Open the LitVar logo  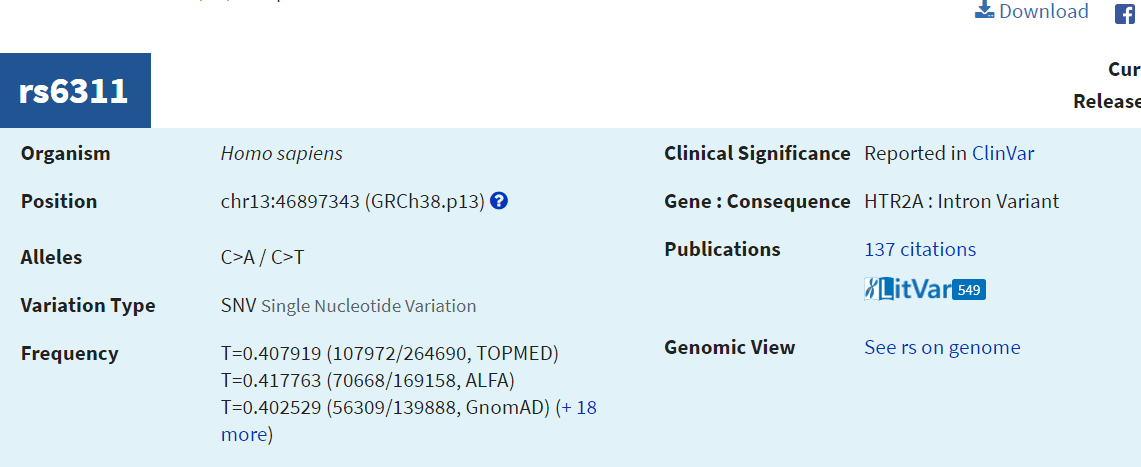[x=907, y=290]
